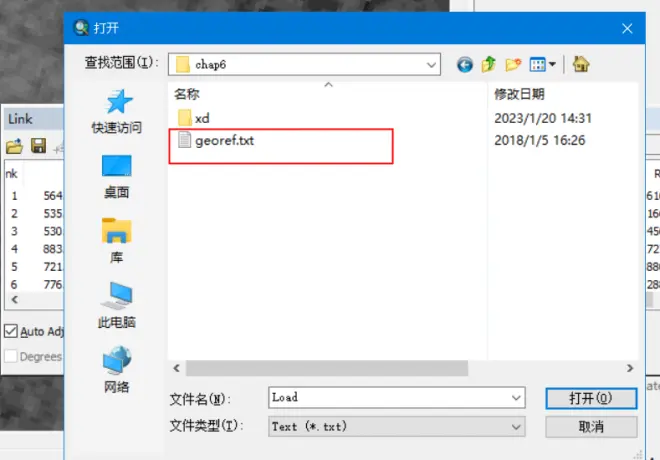660x460 pixels.
Task: Open Network (网络) location
Action: (117, 370)
